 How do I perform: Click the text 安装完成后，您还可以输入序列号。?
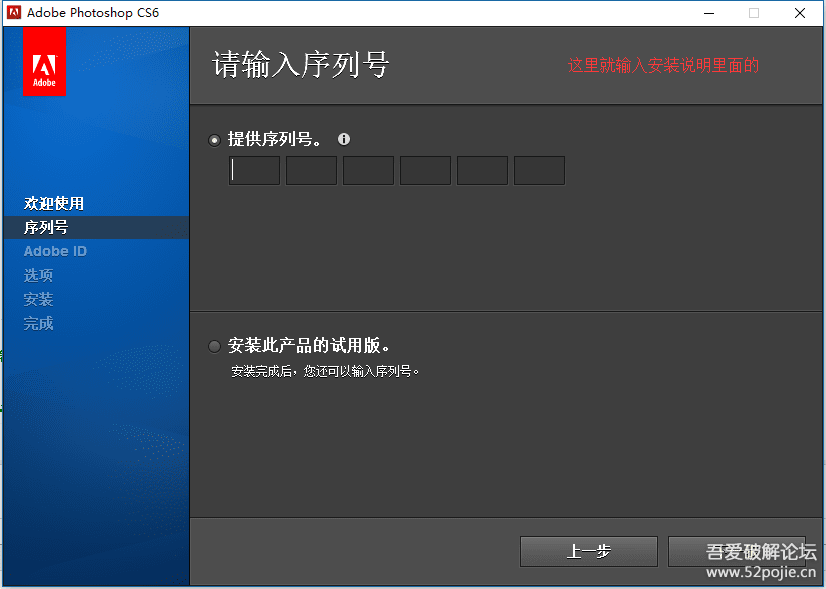326,371
